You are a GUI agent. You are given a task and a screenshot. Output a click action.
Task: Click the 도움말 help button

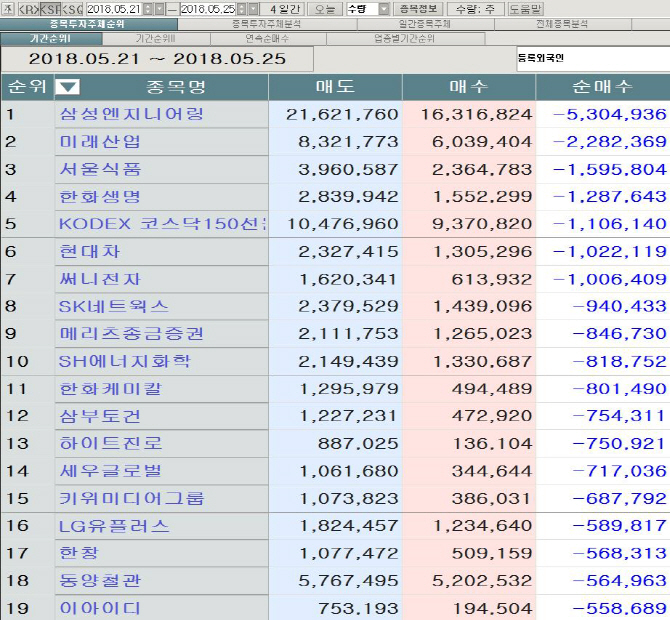tap(525, 9)
